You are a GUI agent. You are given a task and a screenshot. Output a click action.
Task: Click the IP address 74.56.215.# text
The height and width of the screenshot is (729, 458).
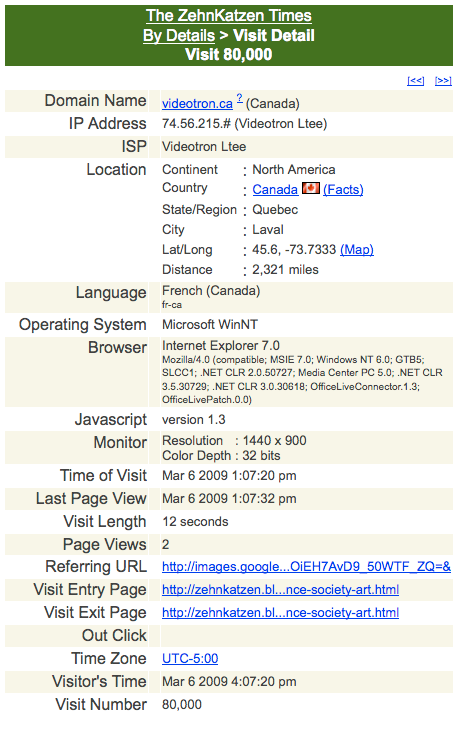tap(196, 124)
